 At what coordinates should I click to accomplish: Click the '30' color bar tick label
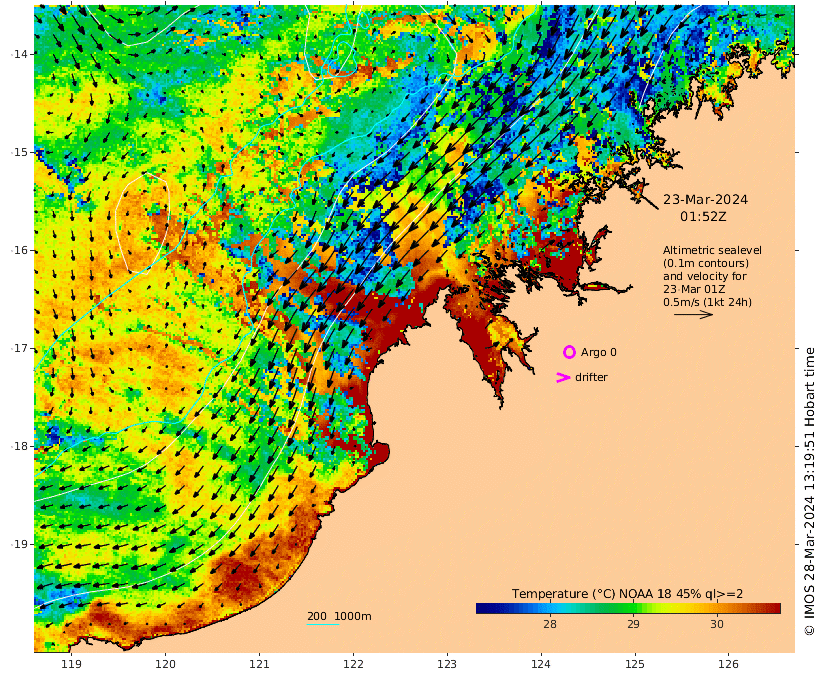coord(717,624)
